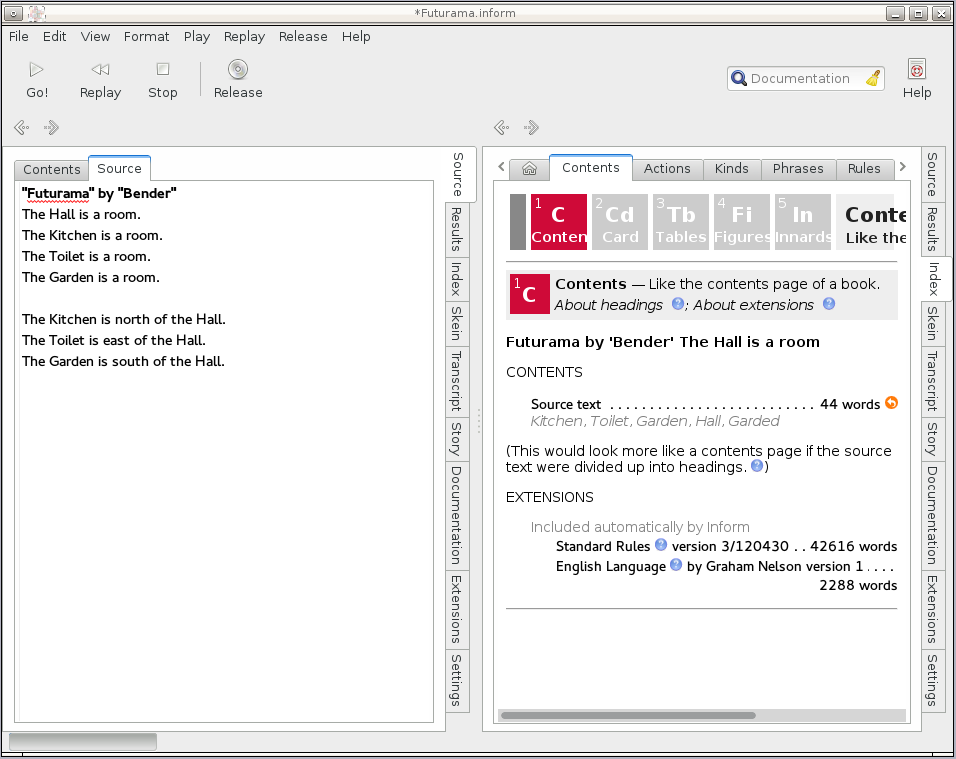Click the home icon in Index tabs
The width and height of the screenshot is (956, 759).
point(530,169)
